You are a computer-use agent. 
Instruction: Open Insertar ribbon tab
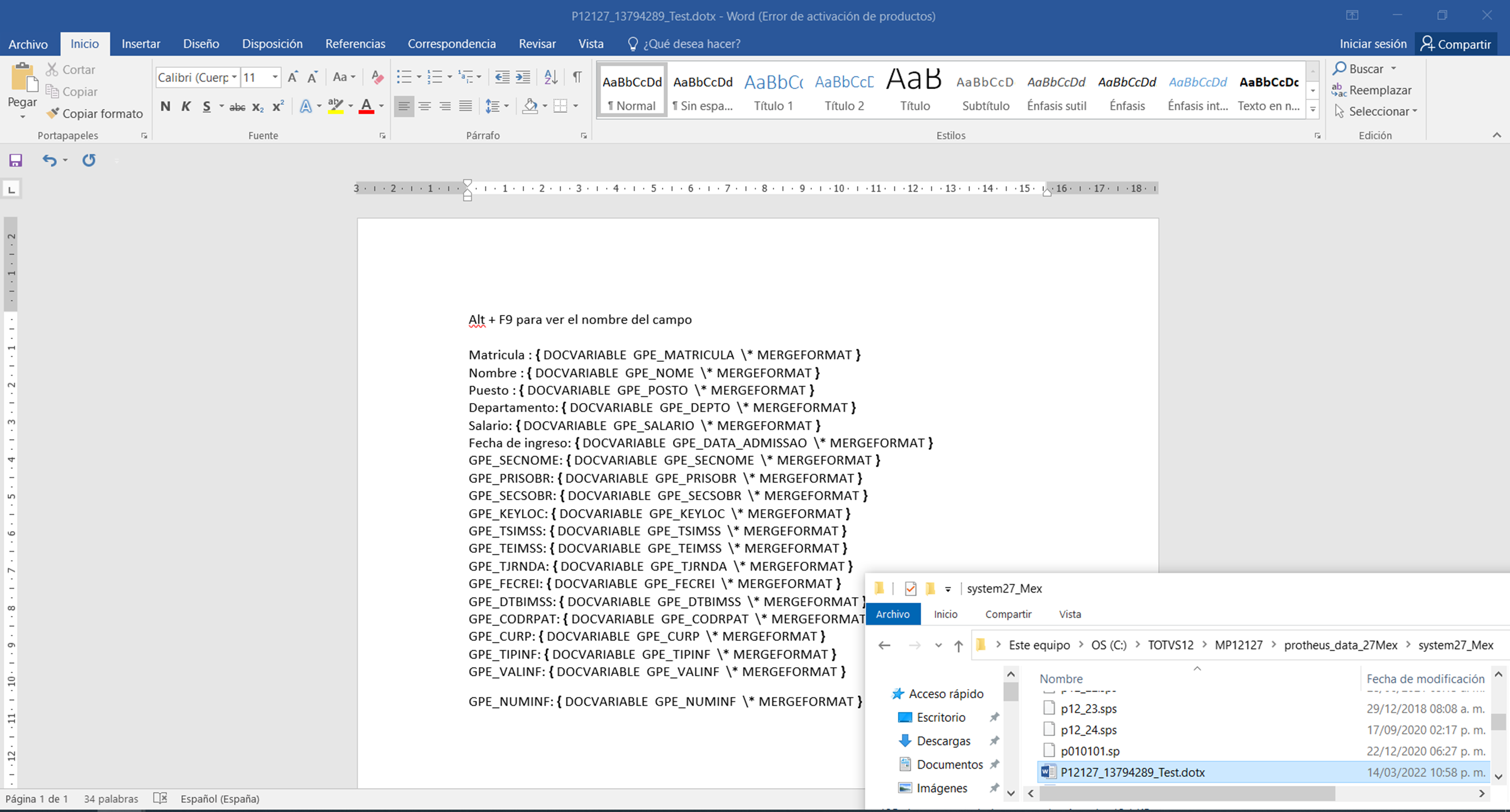[x=141, y=44]
